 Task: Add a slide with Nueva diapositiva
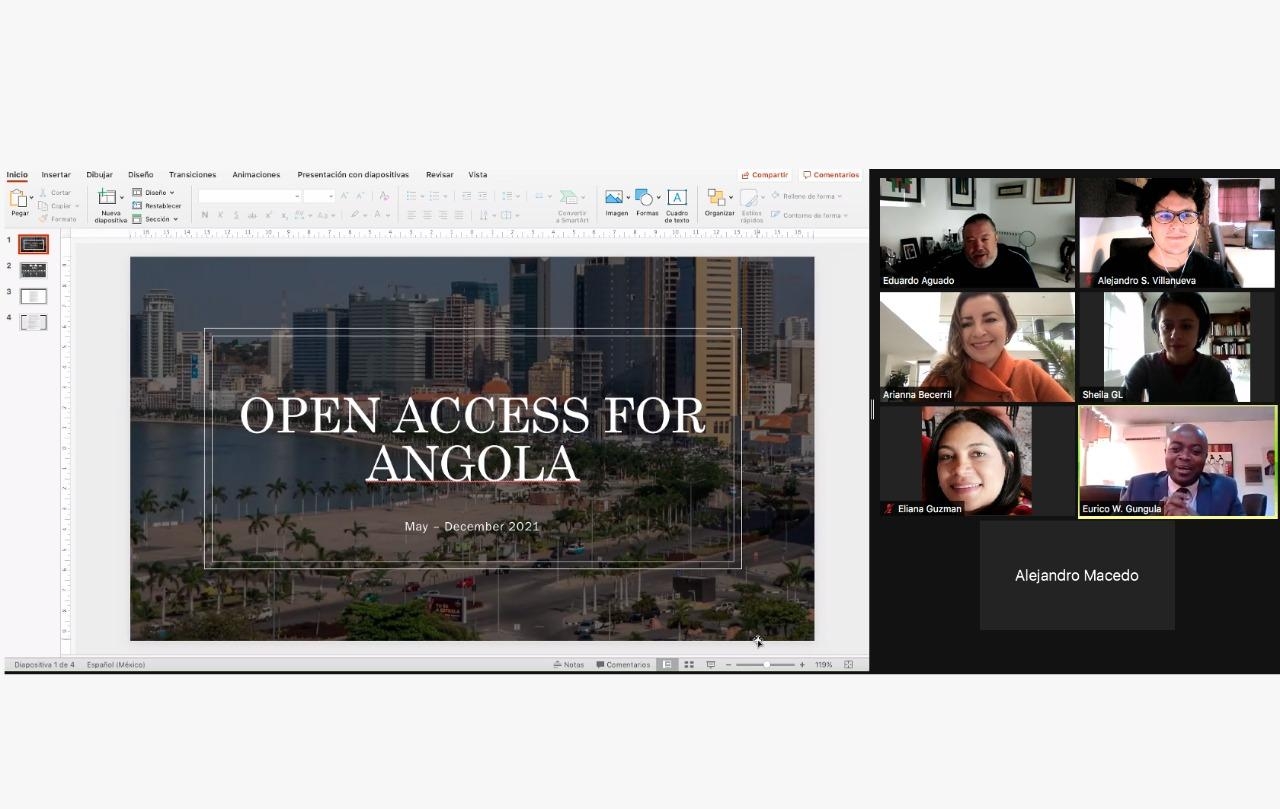(108, 198)
